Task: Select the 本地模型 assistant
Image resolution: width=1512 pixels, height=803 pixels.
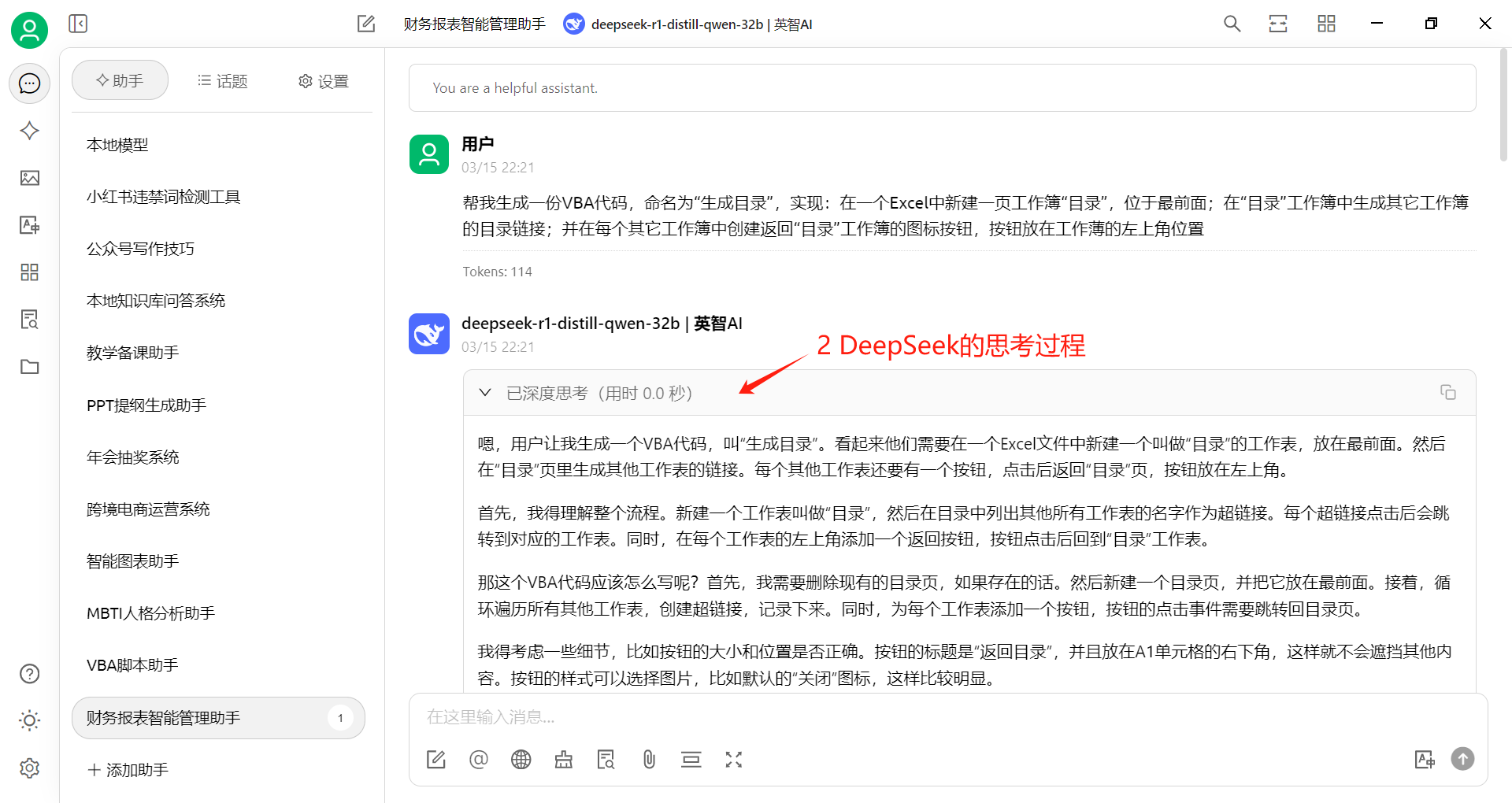Action: (x=218, y=145)
